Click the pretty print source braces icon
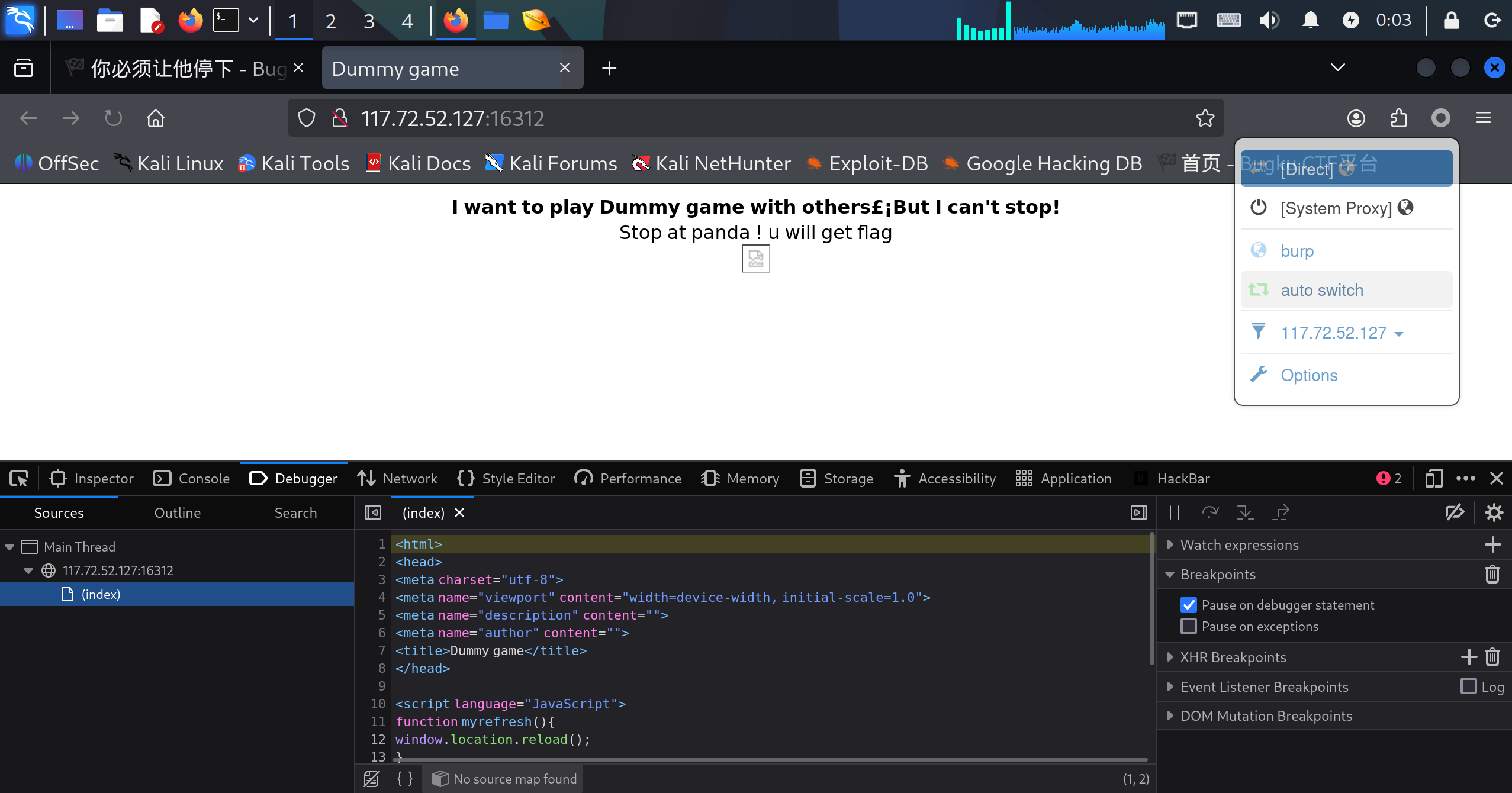Screen dimensions: 1512x793 pos(405,779)
